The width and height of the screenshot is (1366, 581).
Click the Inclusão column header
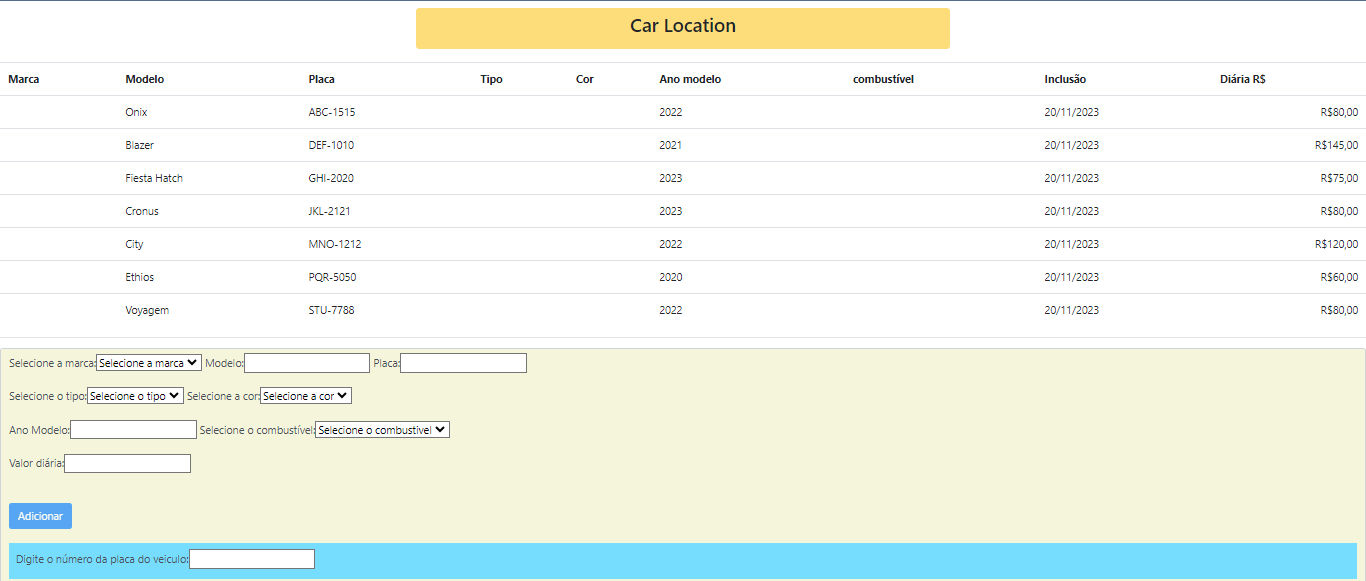1065,79
